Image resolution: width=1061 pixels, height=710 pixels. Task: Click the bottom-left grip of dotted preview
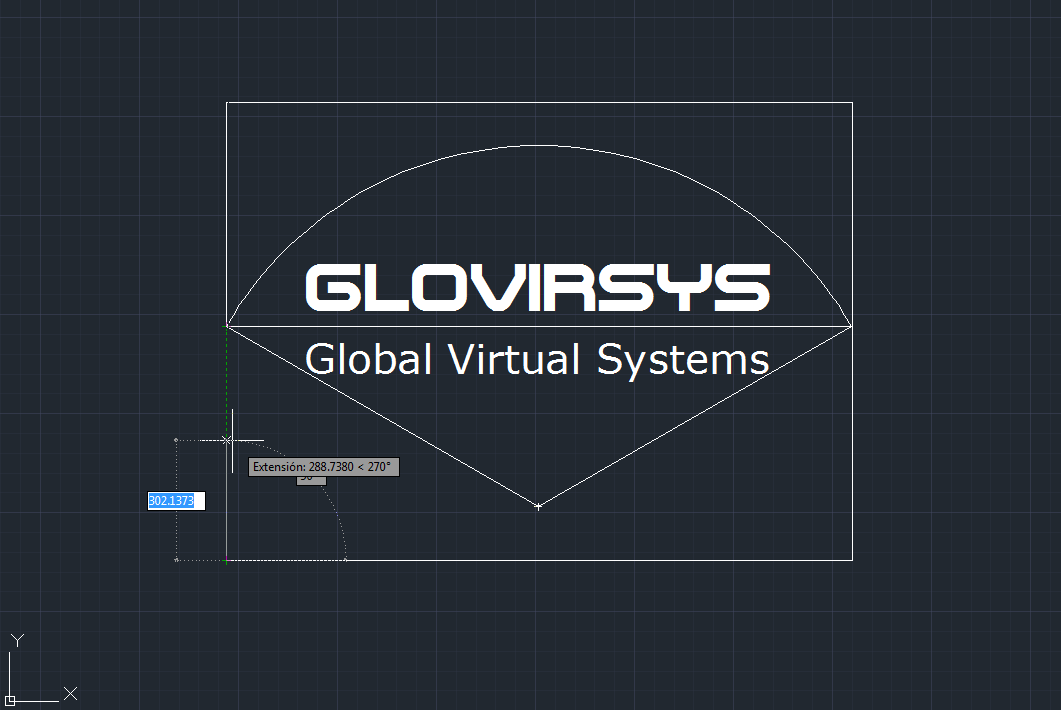(x=176, y=560)
